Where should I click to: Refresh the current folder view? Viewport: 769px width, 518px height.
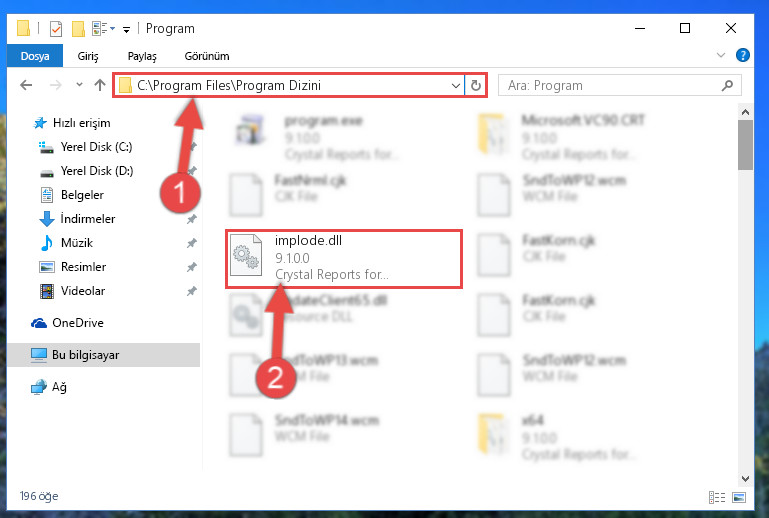click(476, 85)
